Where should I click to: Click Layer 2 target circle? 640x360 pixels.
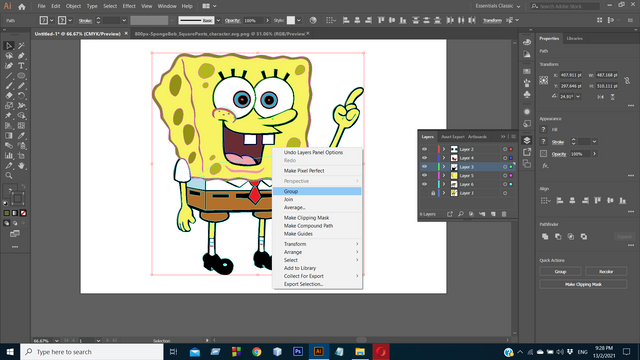coord(505,149)
